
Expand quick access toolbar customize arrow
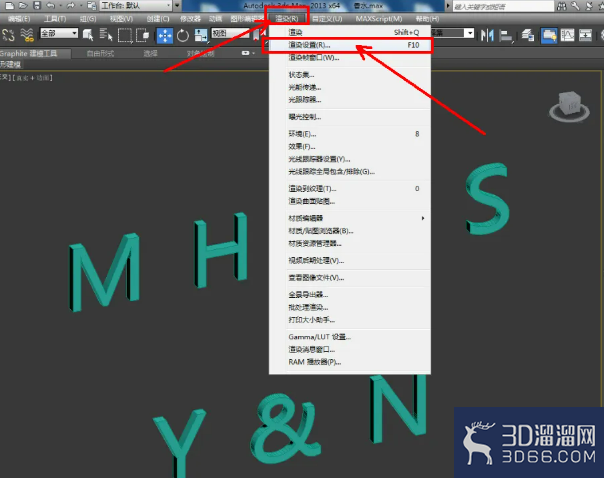177,5
